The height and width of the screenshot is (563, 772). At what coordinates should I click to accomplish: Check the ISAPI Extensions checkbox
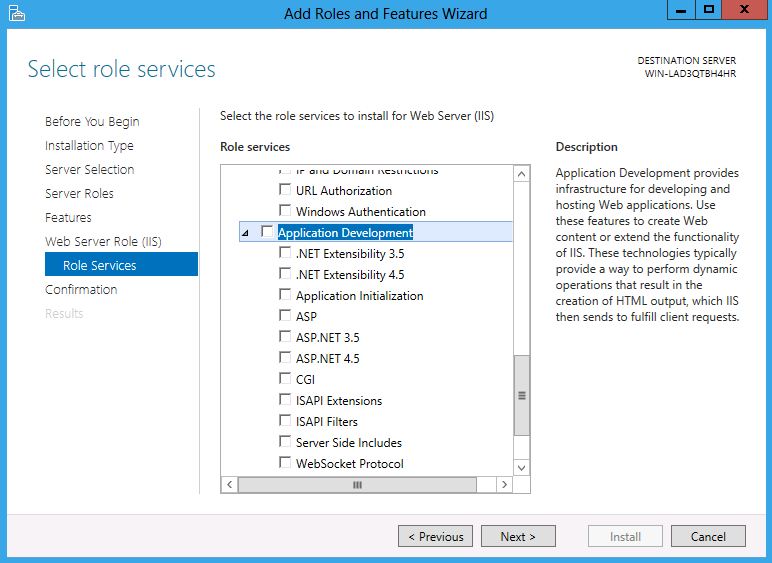(x=285, y=400)
